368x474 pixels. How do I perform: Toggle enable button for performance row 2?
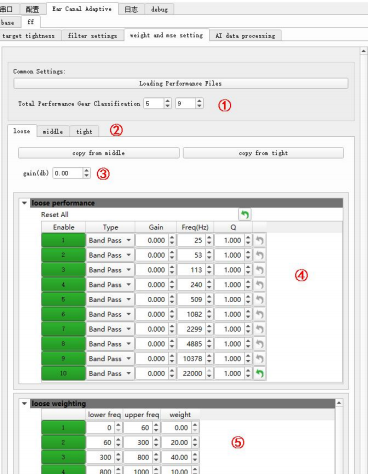63,255
